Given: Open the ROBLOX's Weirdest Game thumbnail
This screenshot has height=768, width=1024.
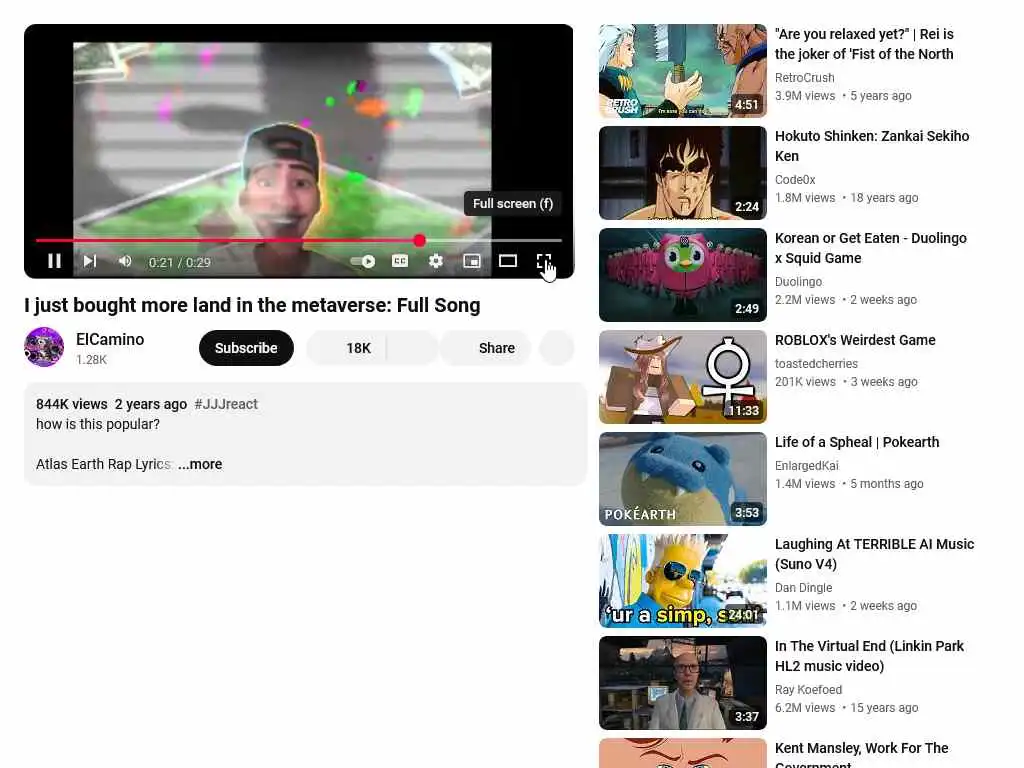Looking at the screenshot, I should 682,377.
